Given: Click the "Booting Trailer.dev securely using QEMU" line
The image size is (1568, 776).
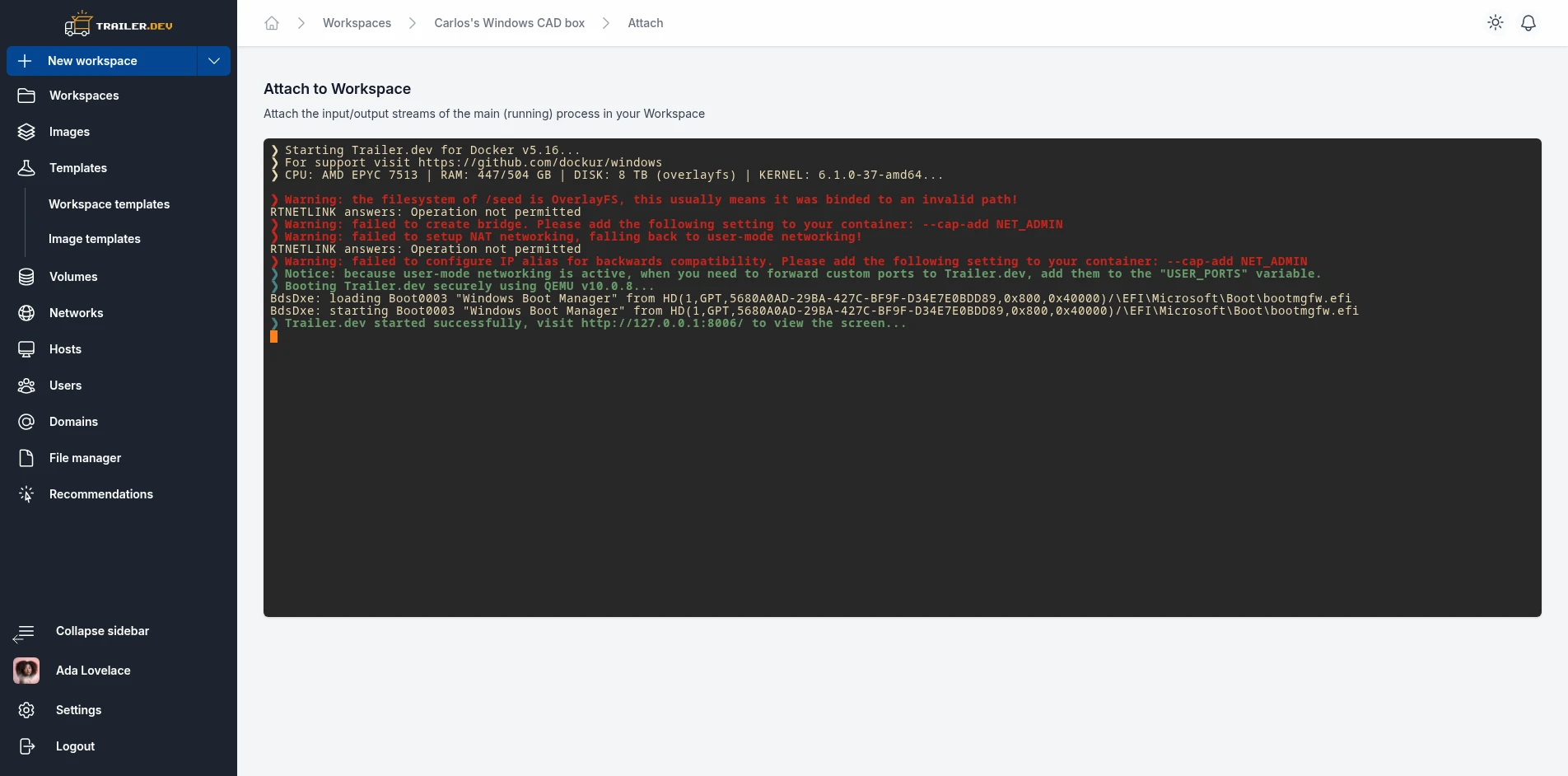Looking at the screenshot, I should click(x=462, y=287).
